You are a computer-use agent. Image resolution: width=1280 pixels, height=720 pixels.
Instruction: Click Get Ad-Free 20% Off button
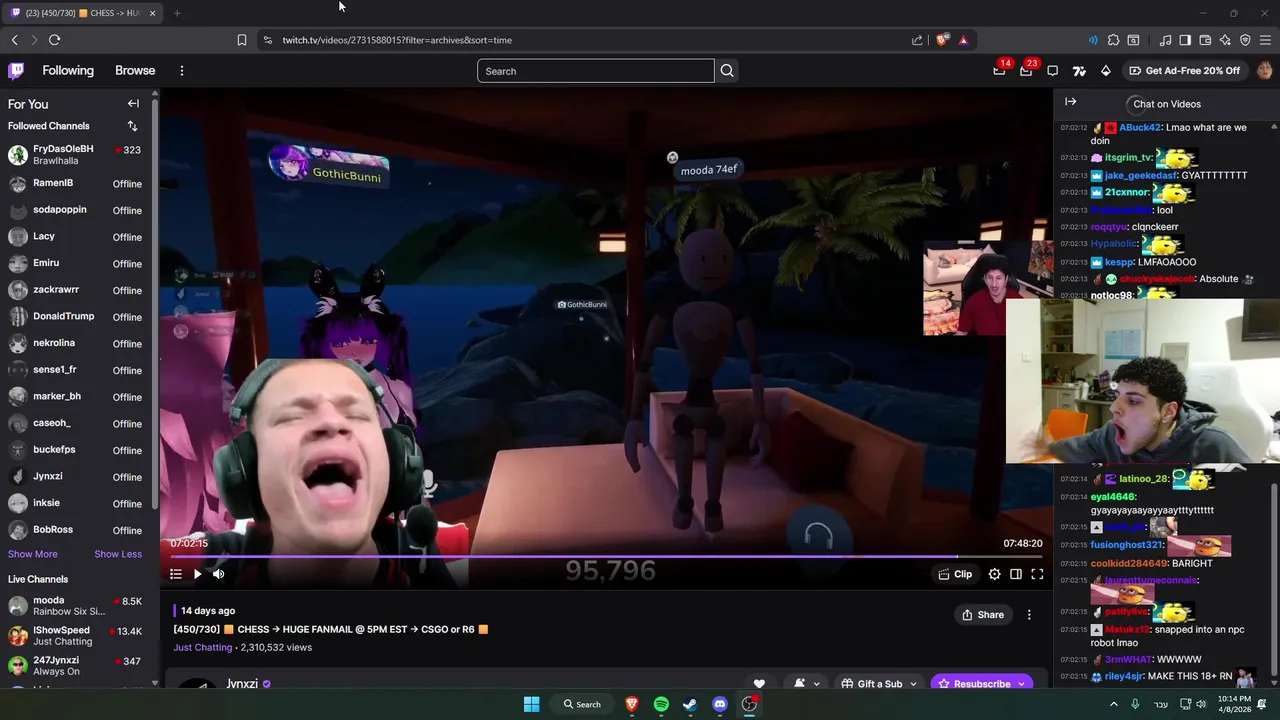point(1185,71)
